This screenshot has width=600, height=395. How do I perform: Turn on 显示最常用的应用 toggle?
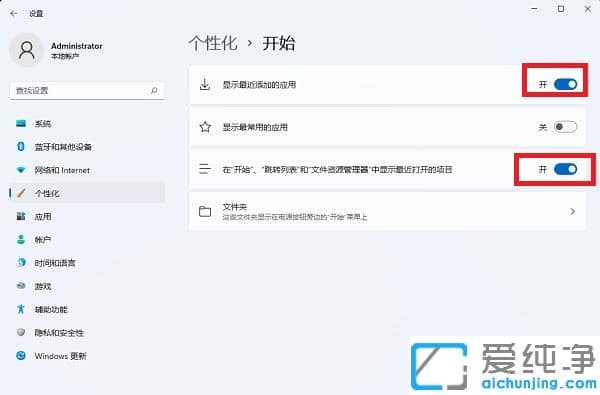(x=566, y=127)
